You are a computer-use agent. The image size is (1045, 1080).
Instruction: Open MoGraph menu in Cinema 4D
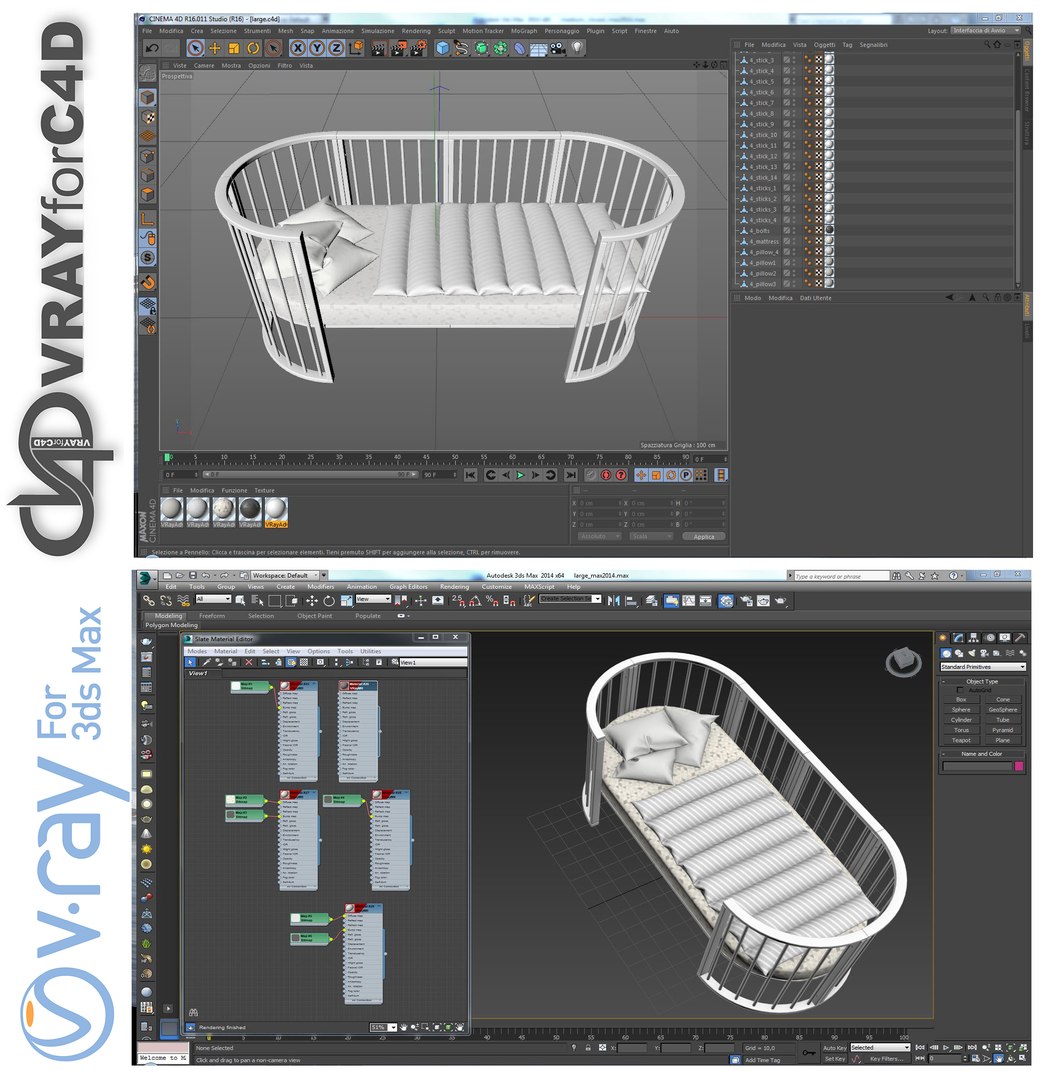524,31
